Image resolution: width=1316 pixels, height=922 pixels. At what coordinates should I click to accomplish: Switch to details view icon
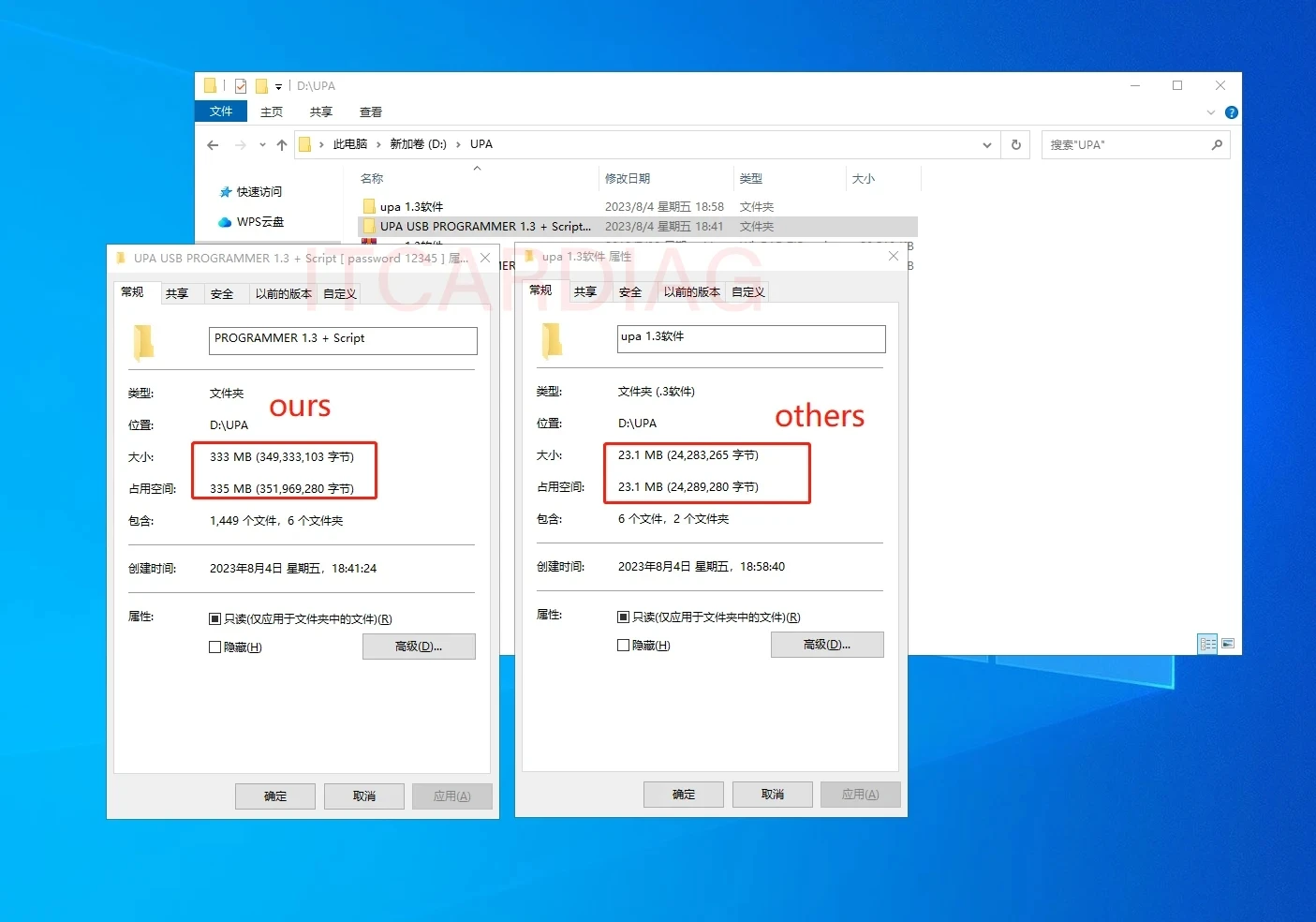(x=1208, y=644)
